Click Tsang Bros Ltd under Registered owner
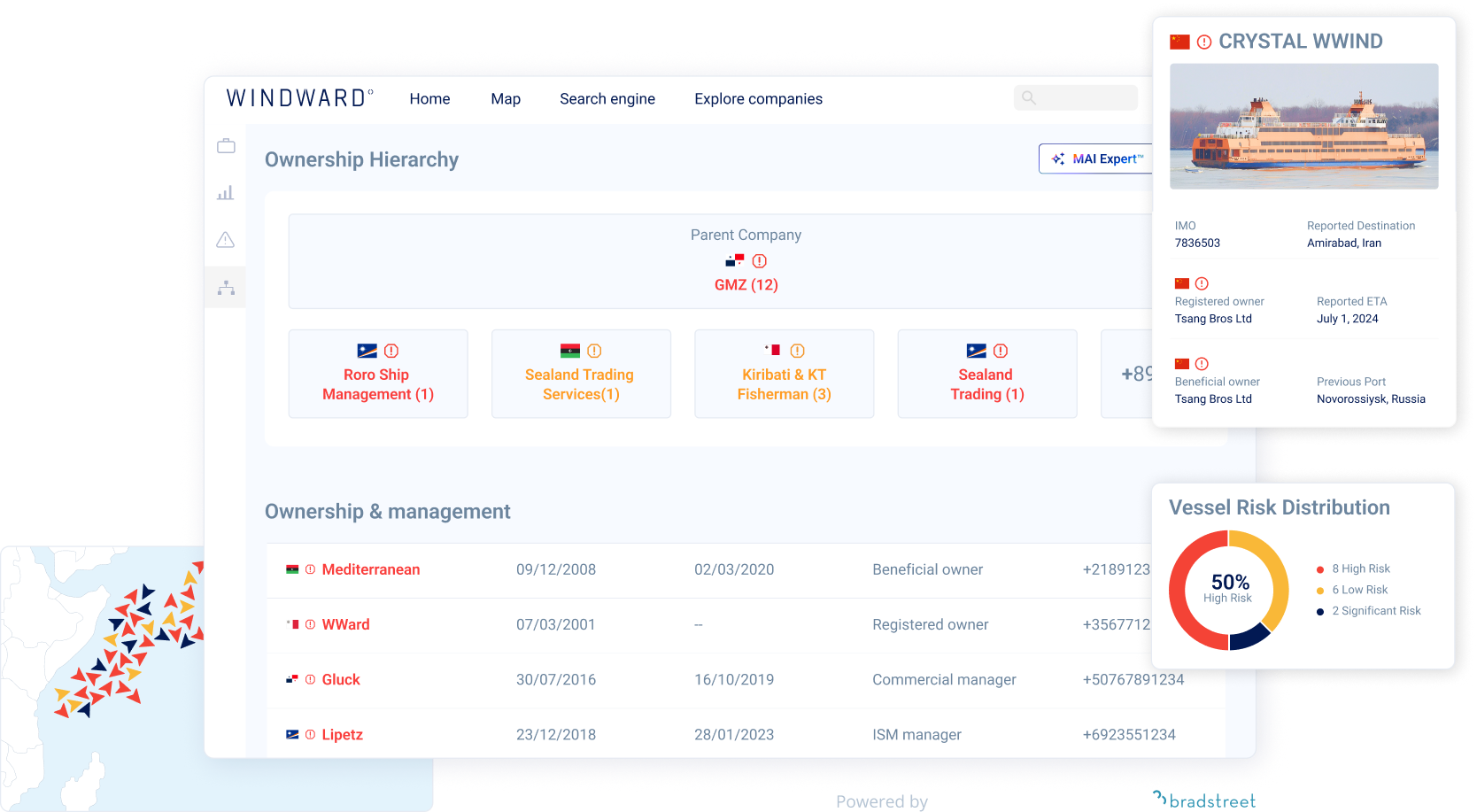This screenshot has width=1477, height=812. [x=1213, y=319]
